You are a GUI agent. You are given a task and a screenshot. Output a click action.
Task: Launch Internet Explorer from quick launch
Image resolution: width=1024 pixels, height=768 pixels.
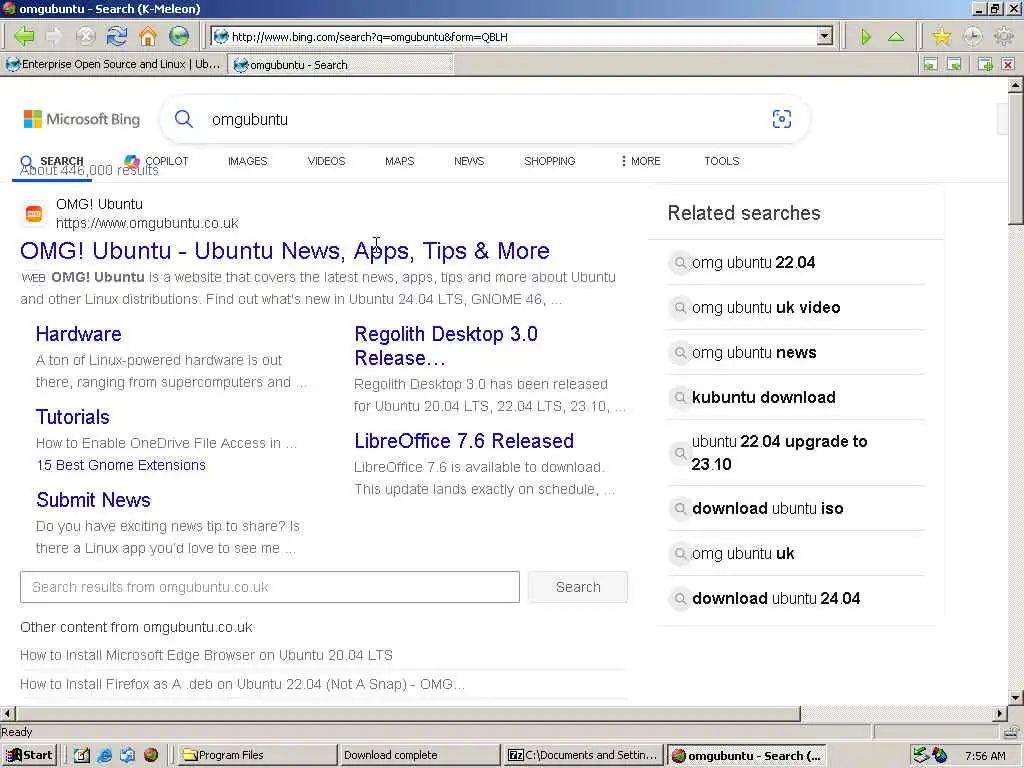[104, 755]
